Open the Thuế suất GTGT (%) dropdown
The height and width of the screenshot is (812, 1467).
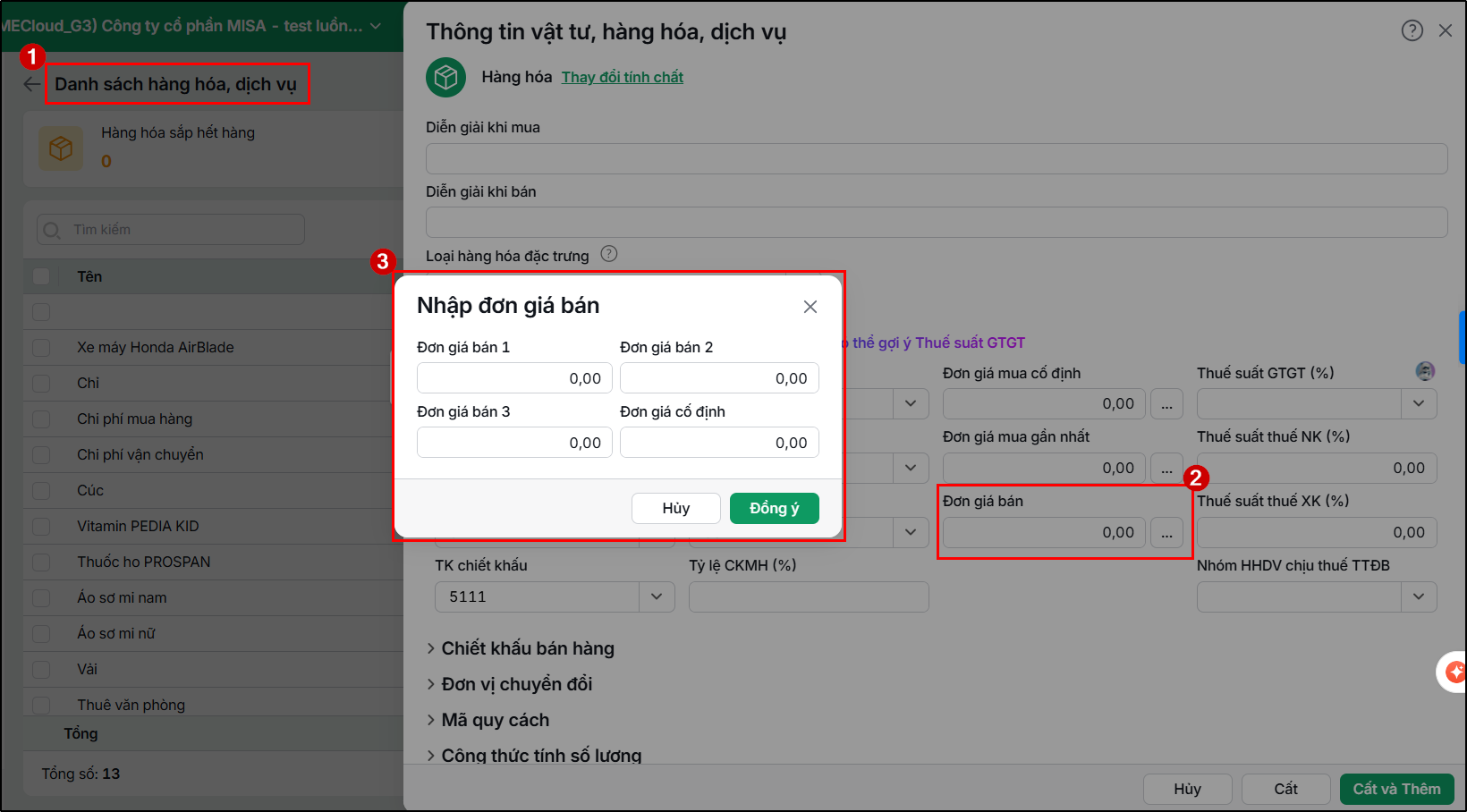click(1419, 404)
